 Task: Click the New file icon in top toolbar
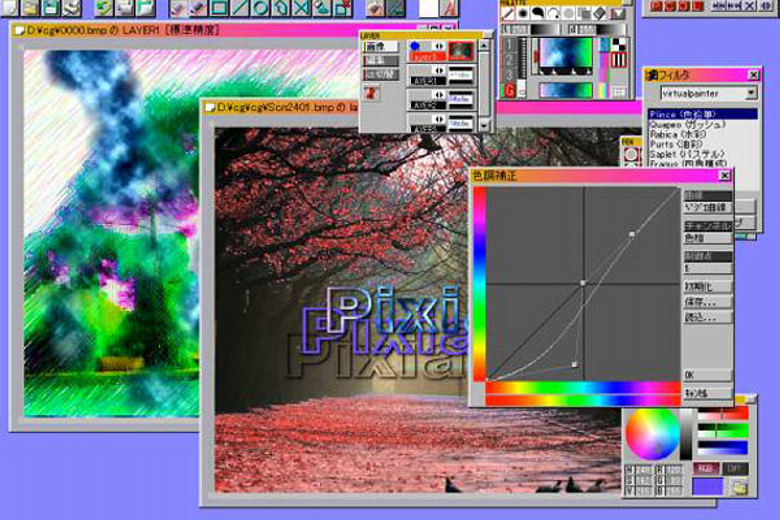(9, 7)
